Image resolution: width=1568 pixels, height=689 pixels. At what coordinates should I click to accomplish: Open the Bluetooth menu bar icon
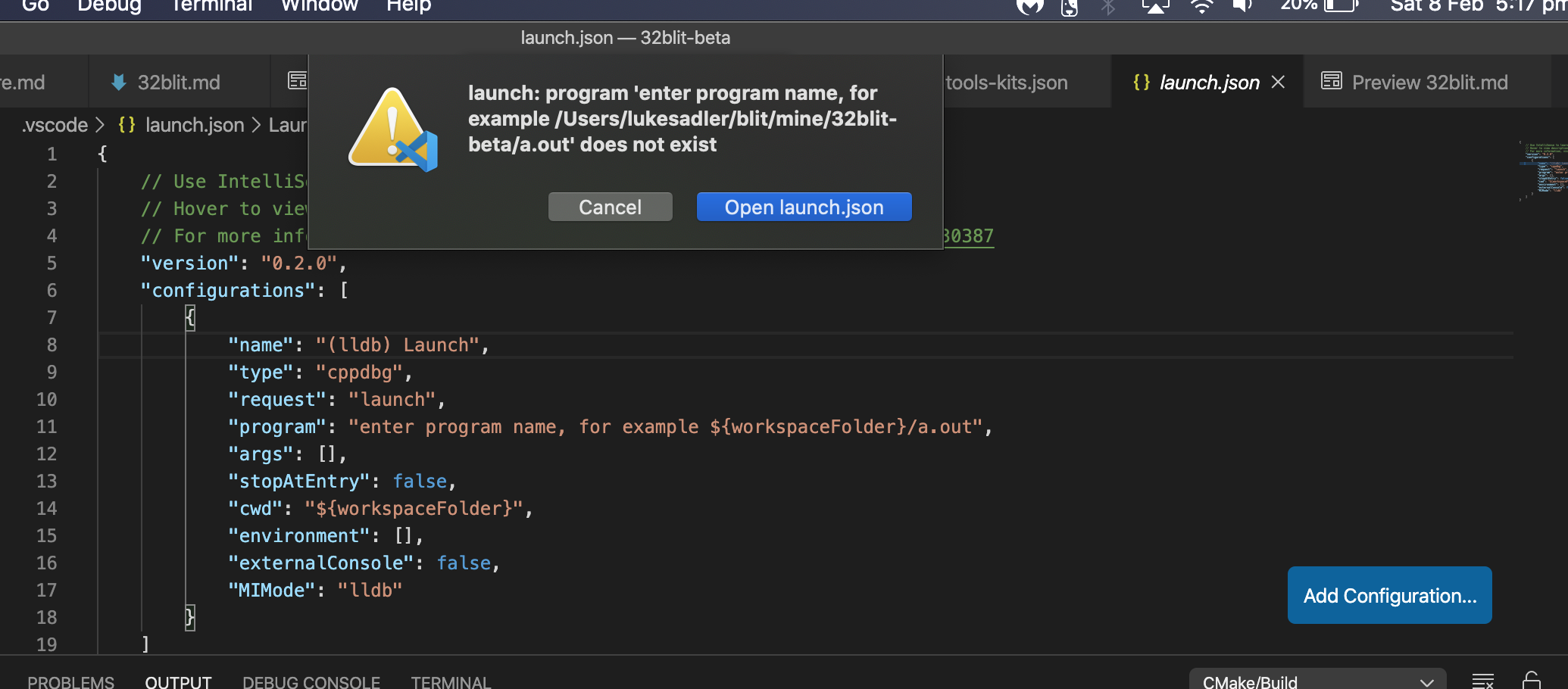1108,8
